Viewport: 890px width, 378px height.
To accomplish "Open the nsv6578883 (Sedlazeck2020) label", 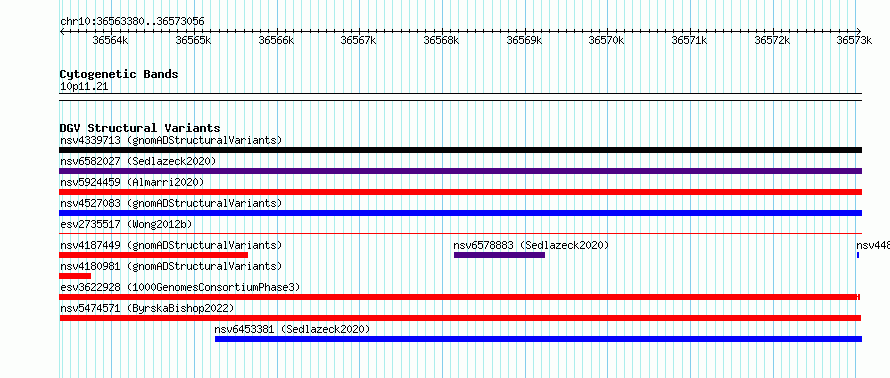I will click(x=531, y=245).
